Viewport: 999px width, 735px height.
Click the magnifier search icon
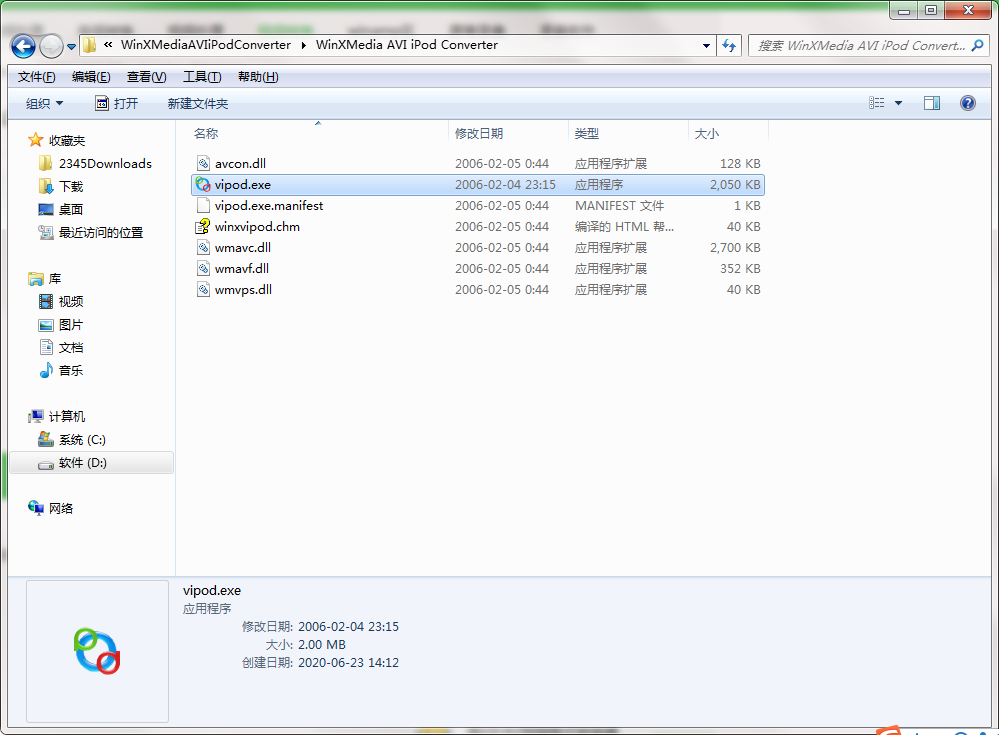tap(978, 45)
